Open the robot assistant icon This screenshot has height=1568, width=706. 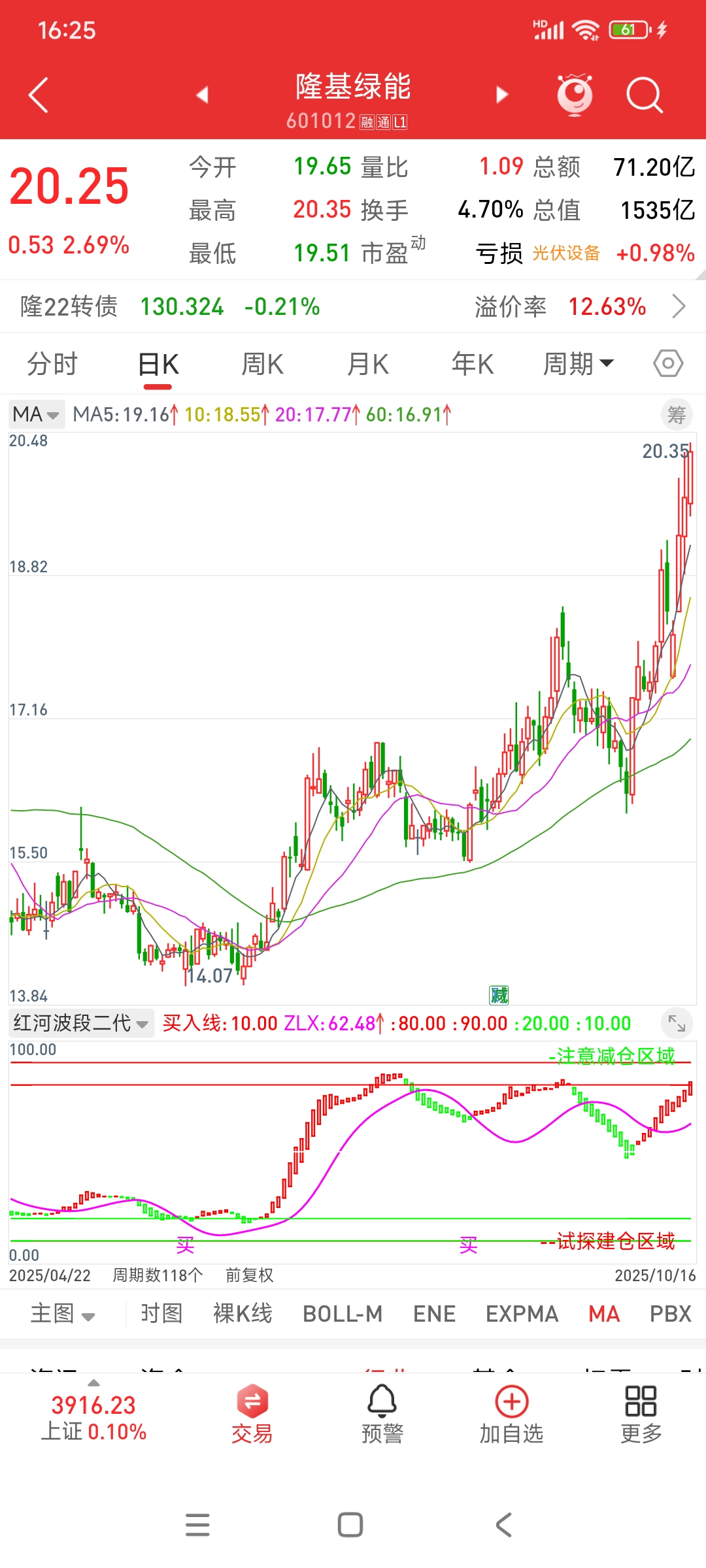(575, 95)
